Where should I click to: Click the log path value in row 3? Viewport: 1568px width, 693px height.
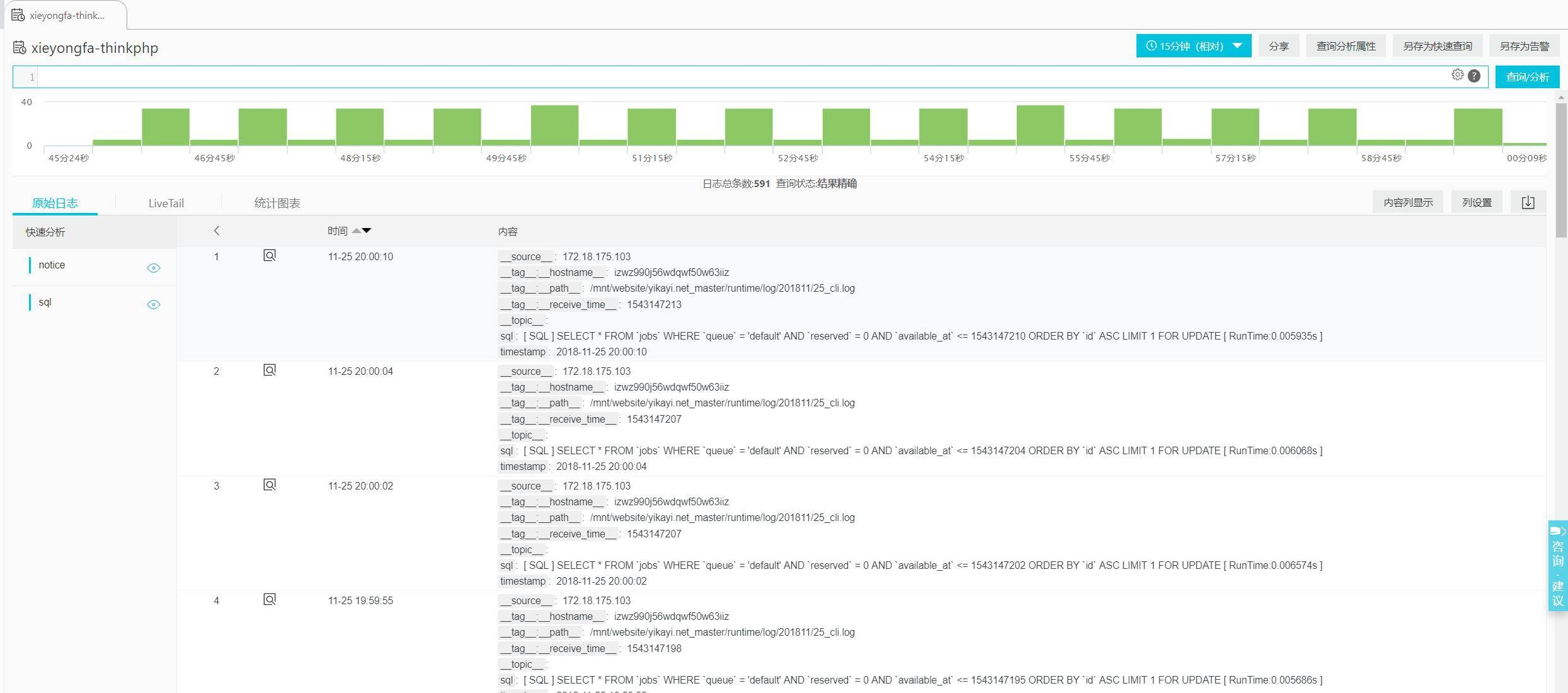(x=722, y=517)
